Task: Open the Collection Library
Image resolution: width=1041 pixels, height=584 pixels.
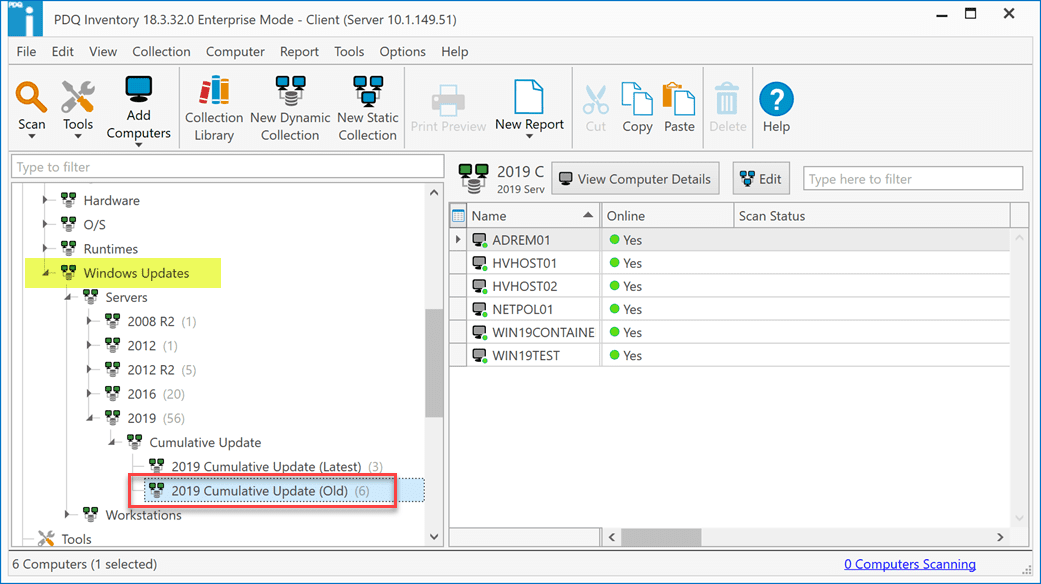Action: pos(214,108)
